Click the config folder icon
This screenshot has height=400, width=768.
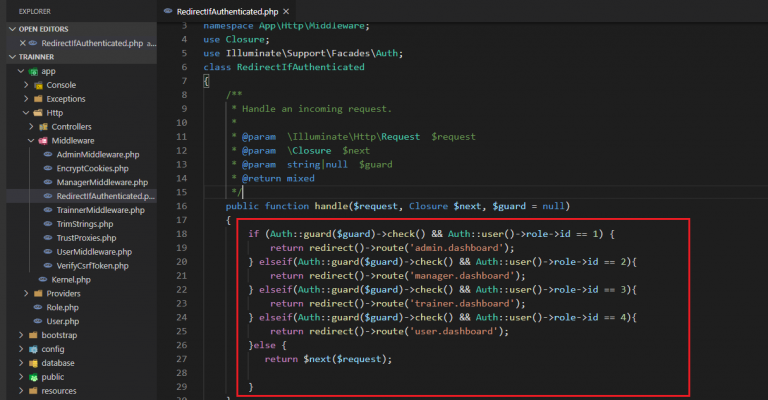click(33, 349)
